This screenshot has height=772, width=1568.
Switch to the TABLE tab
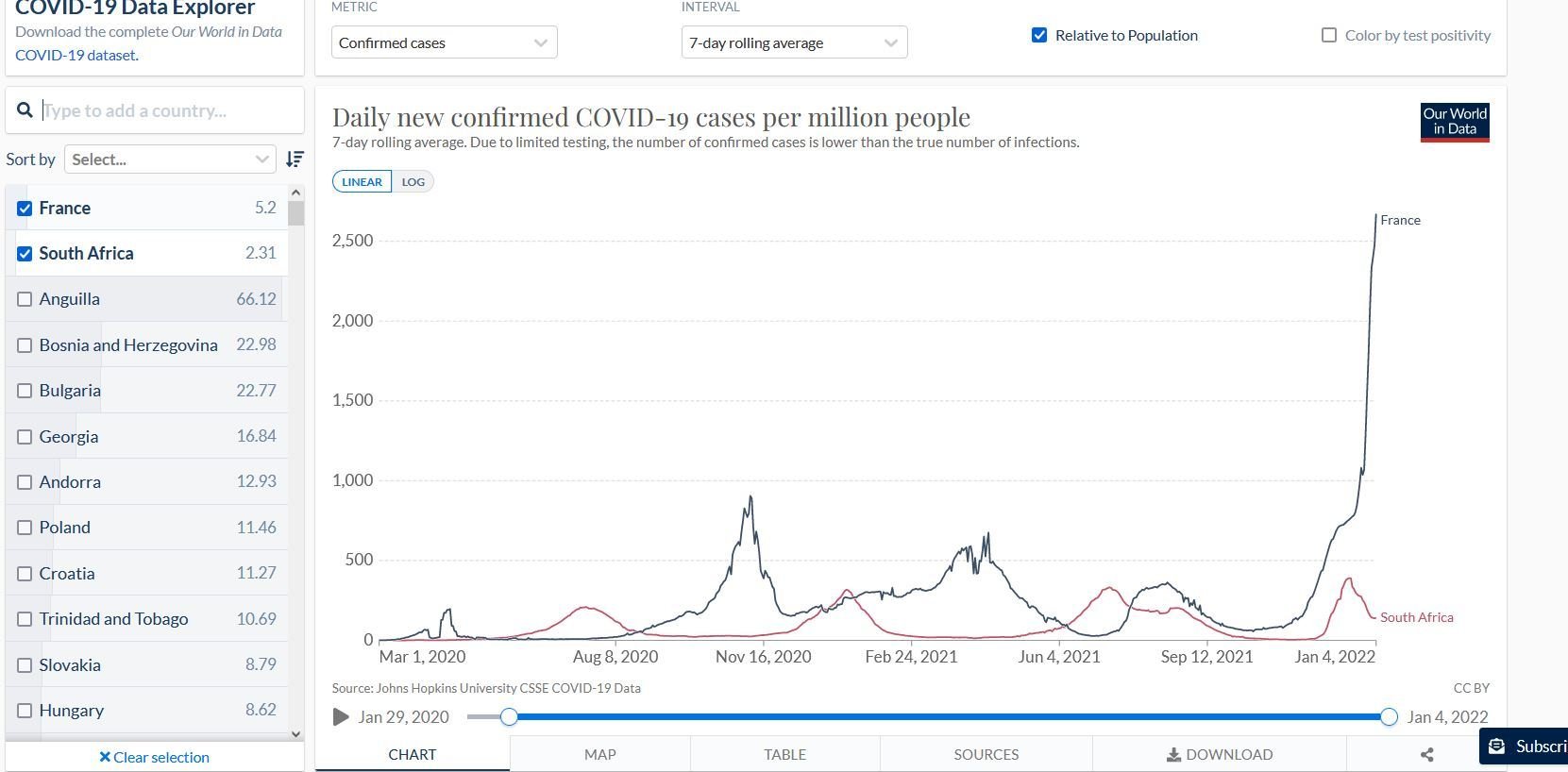[784, 754]
